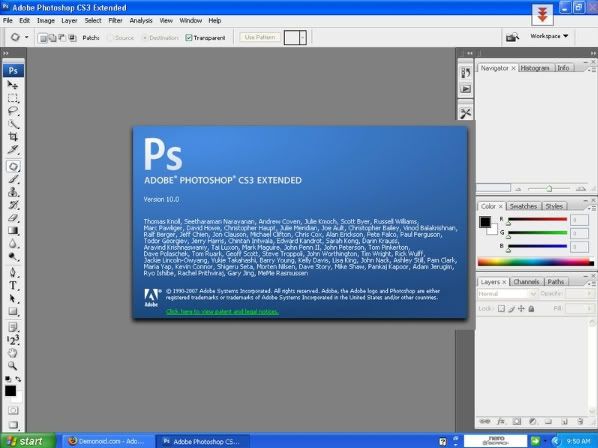
Task: Reset default foreground and background colors
Action: pos(8,379)
